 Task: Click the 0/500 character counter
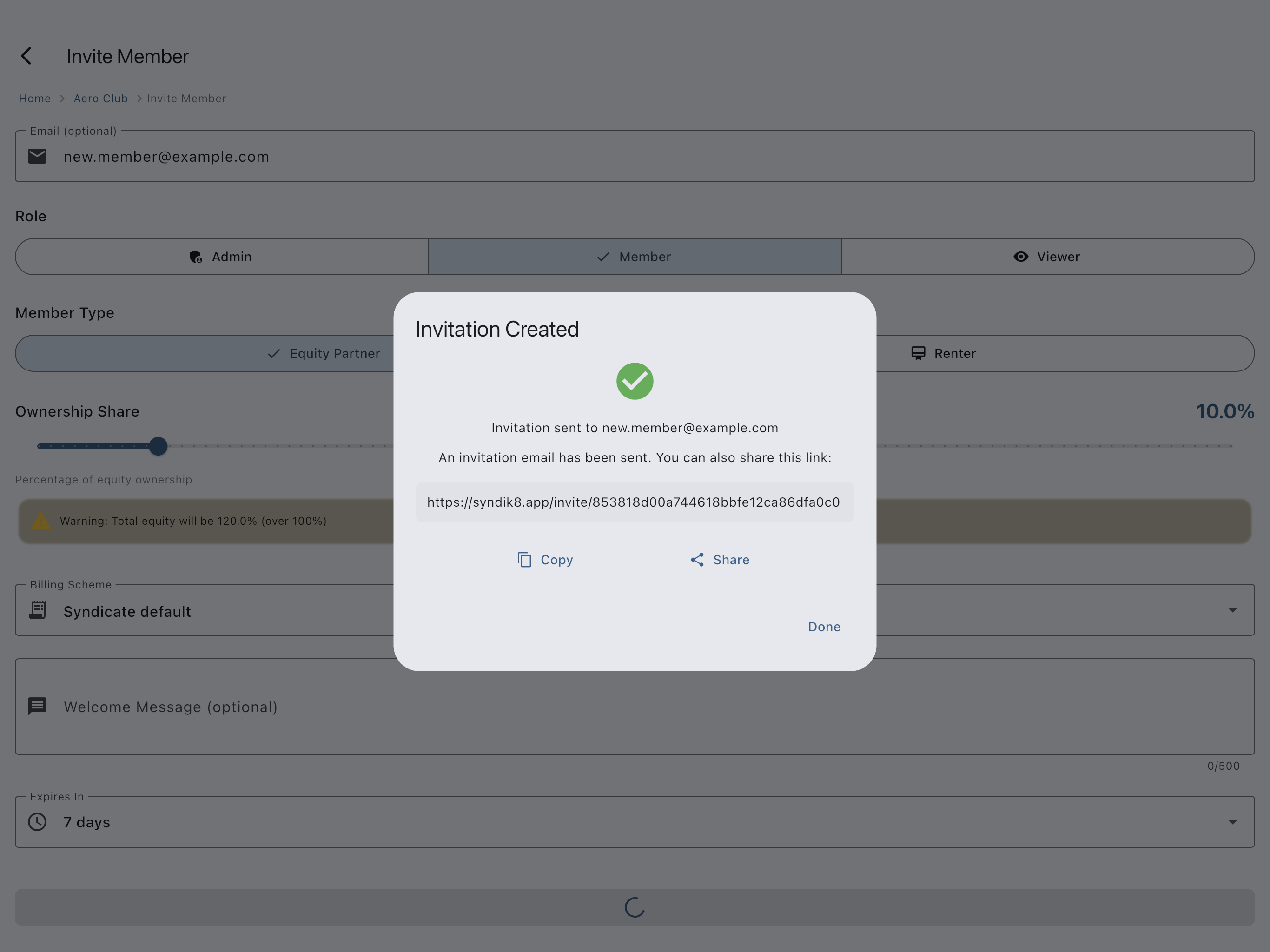pyautogui.click(x=1223, y=766)
